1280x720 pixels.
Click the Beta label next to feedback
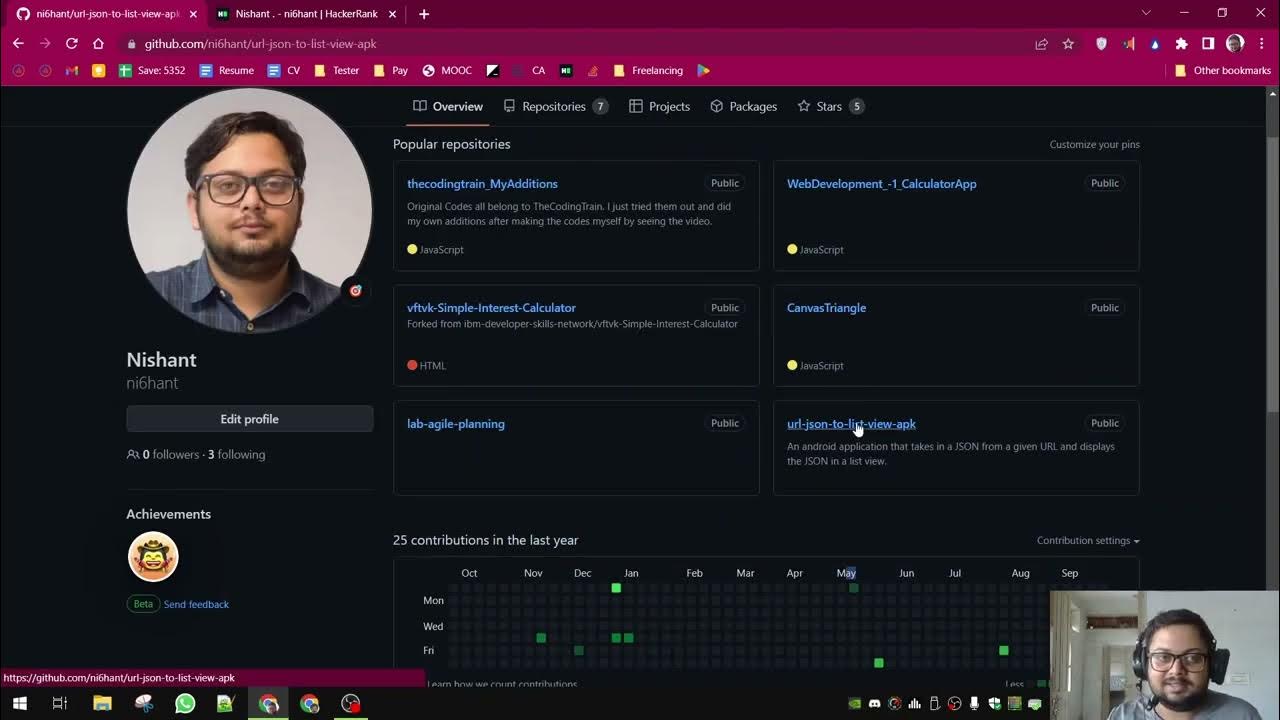tap(143, 604)
